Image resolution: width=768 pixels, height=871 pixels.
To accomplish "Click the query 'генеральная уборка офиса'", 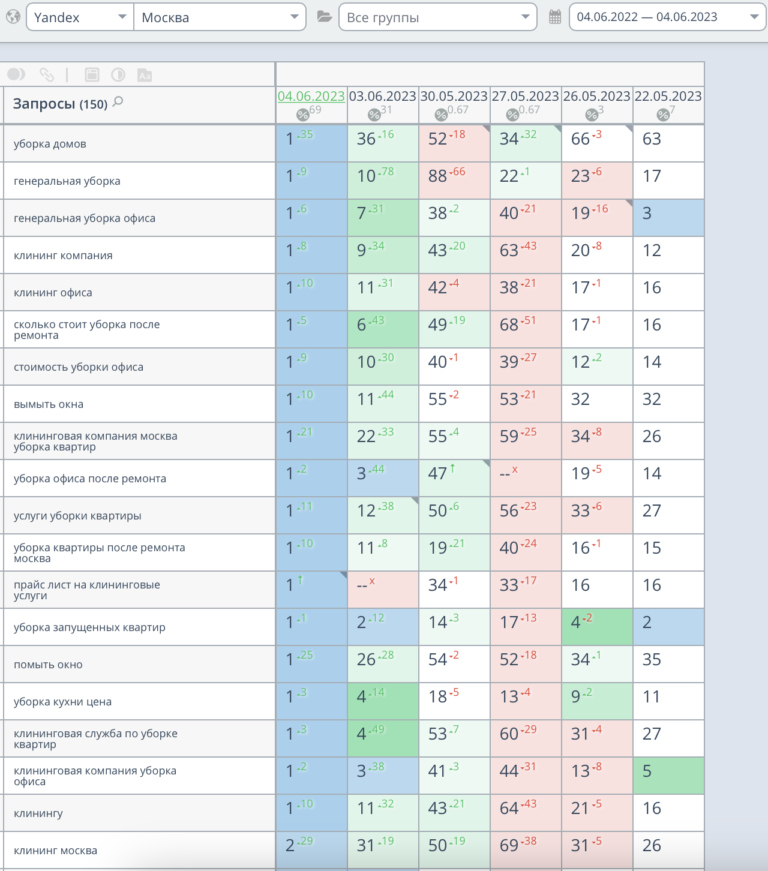I will 85,218.
